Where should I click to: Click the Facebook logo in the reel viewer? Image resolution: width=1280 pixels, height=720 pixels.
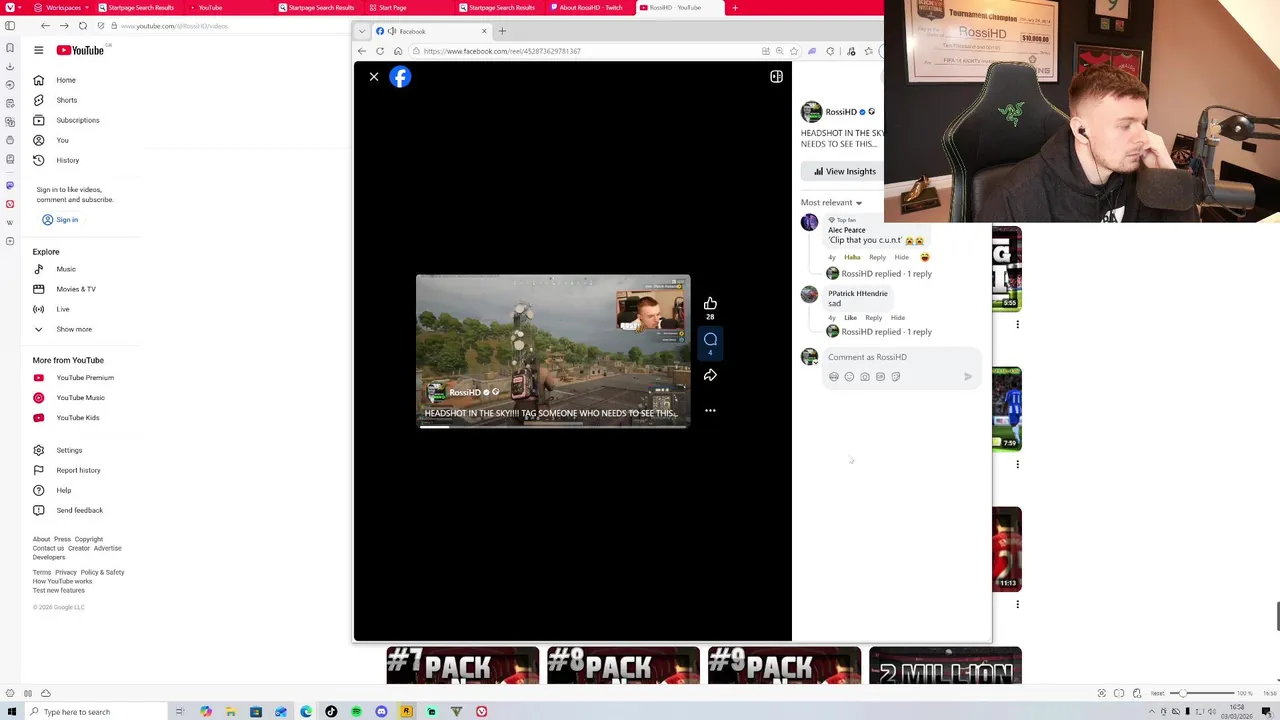pos(400,77)
